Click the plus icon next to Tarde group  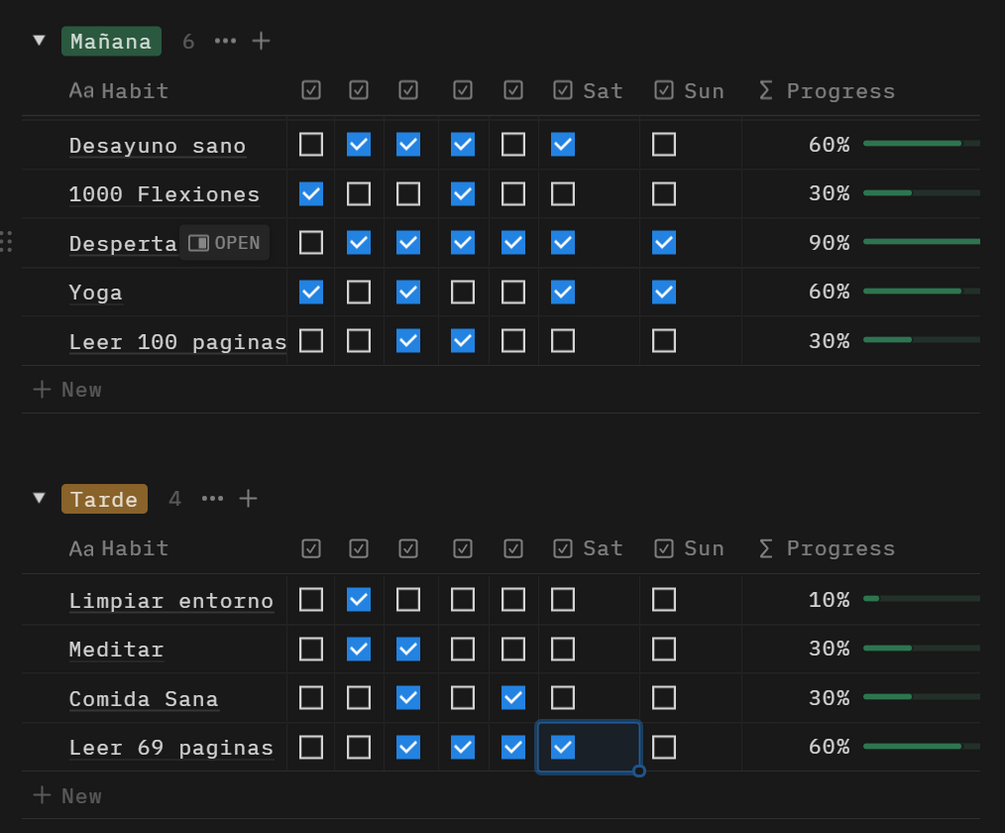248,498
